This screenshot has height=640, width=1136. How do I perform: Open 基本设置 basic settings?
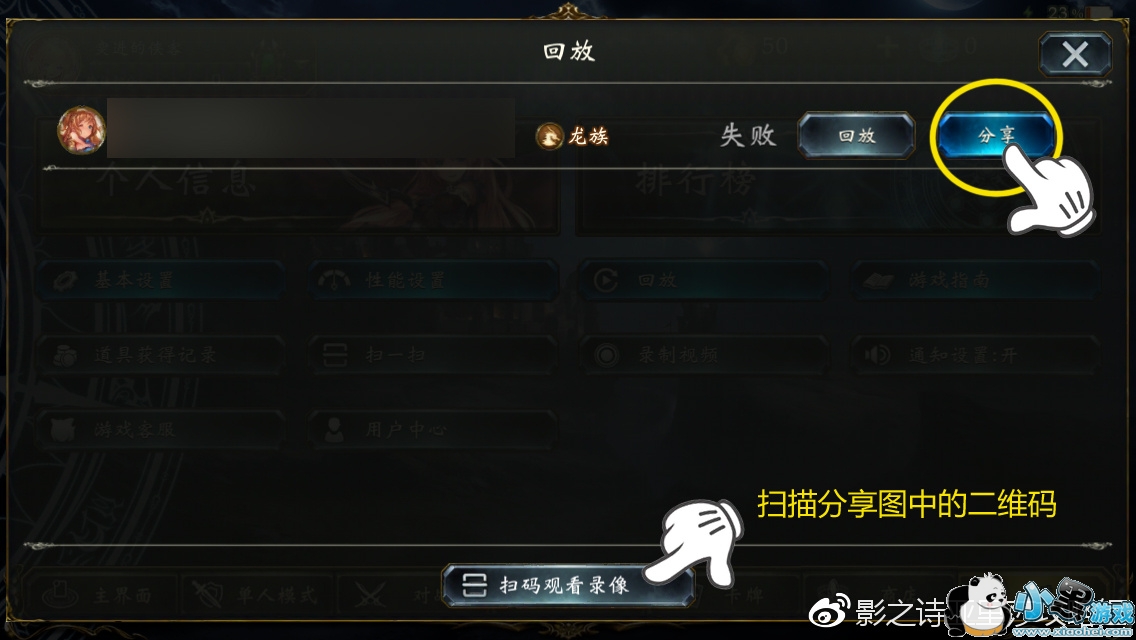(161, 280)
